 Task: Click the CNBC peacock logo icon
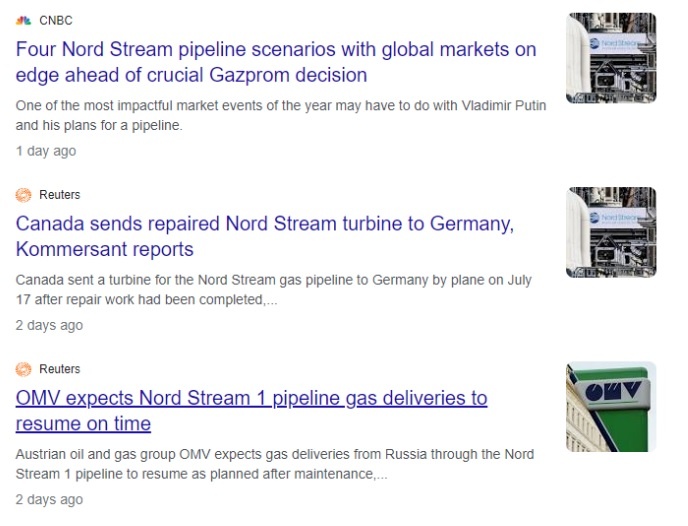(x=24, y=21)
